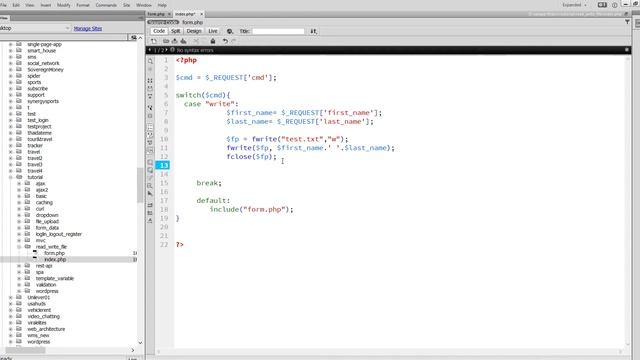Expand the login_logout_register folder
Image resolution: width=640 pixels, height=360 pixels.
[x=19, y=234]
